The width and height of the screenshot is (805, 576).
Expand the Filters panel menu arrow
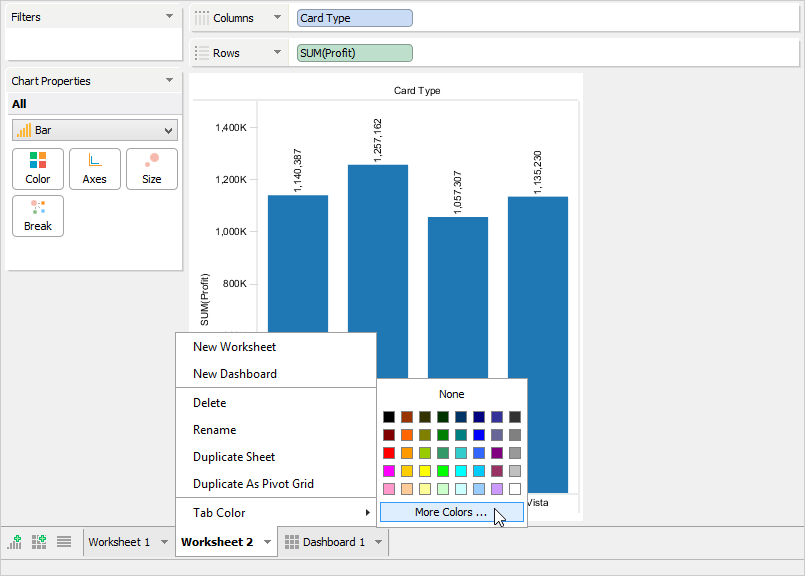click(x=169, y=16)
